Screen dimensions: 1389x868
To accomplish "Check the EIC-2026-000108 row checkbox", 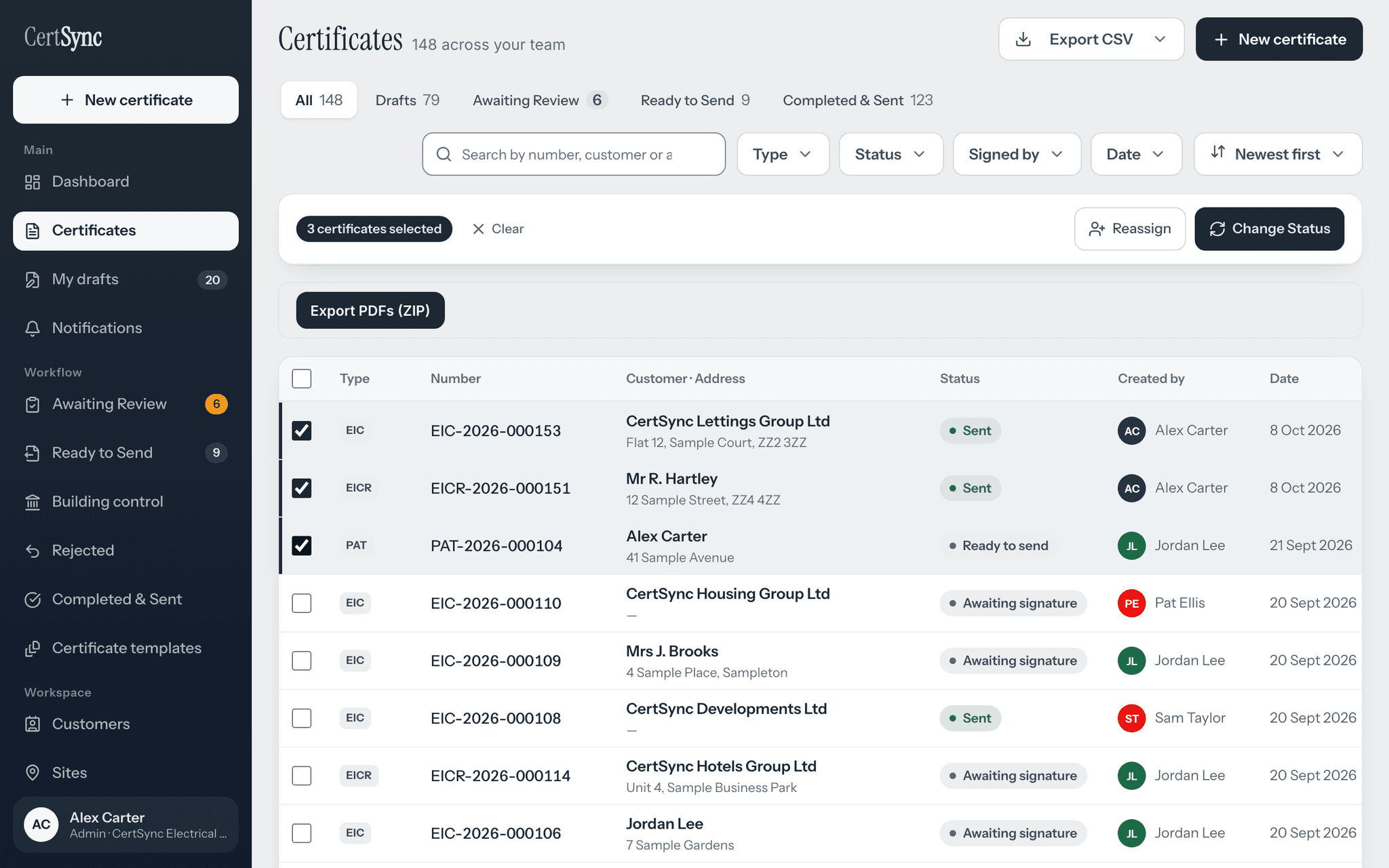I will pos(302,718).
